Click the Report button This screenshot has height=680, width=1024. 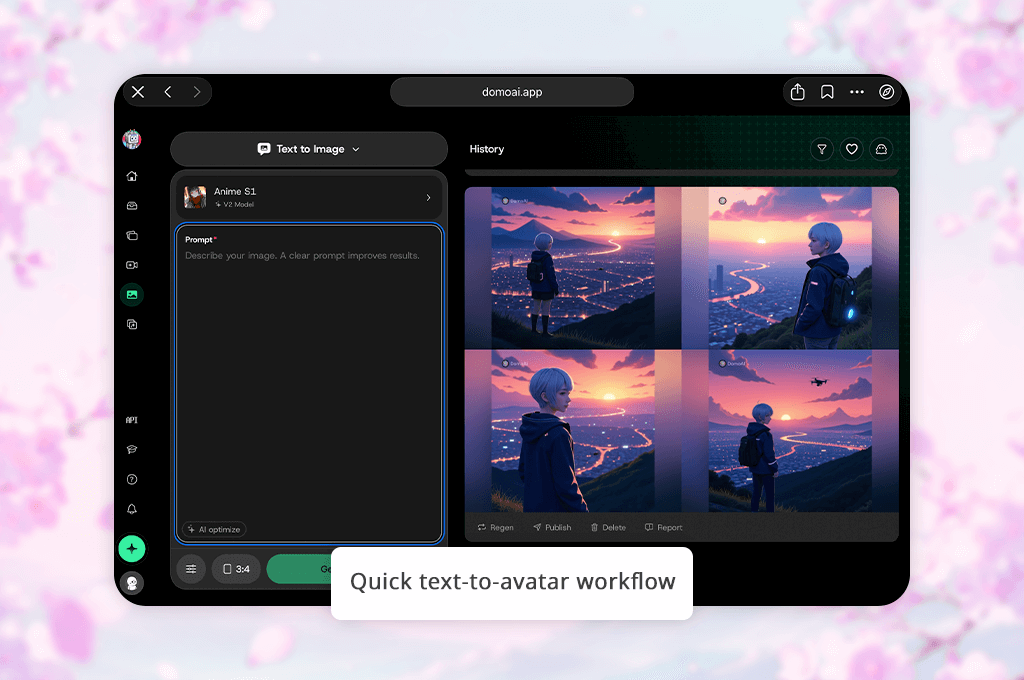pyautogui.click(x=664, y=527)
